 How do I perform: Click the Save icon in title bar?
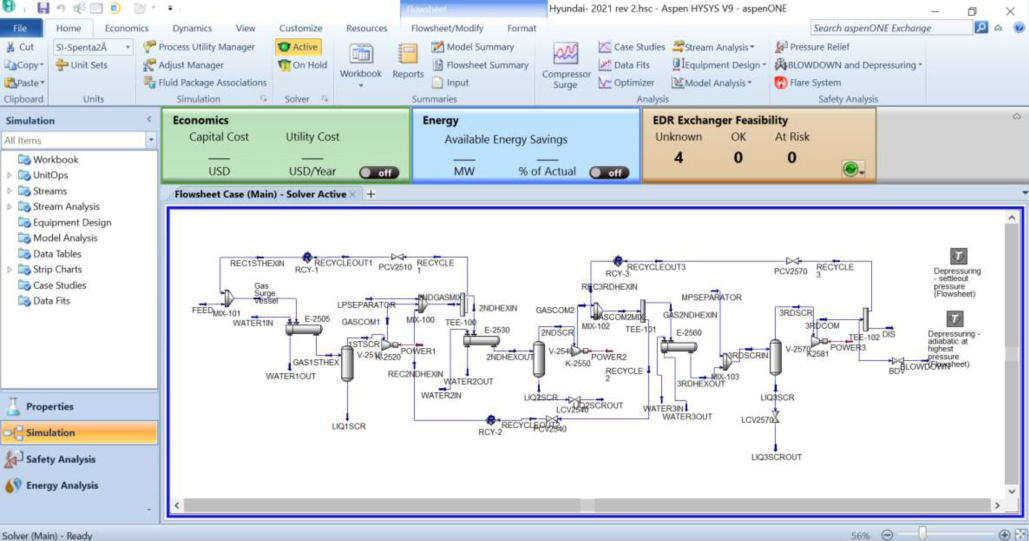(43, 9)
